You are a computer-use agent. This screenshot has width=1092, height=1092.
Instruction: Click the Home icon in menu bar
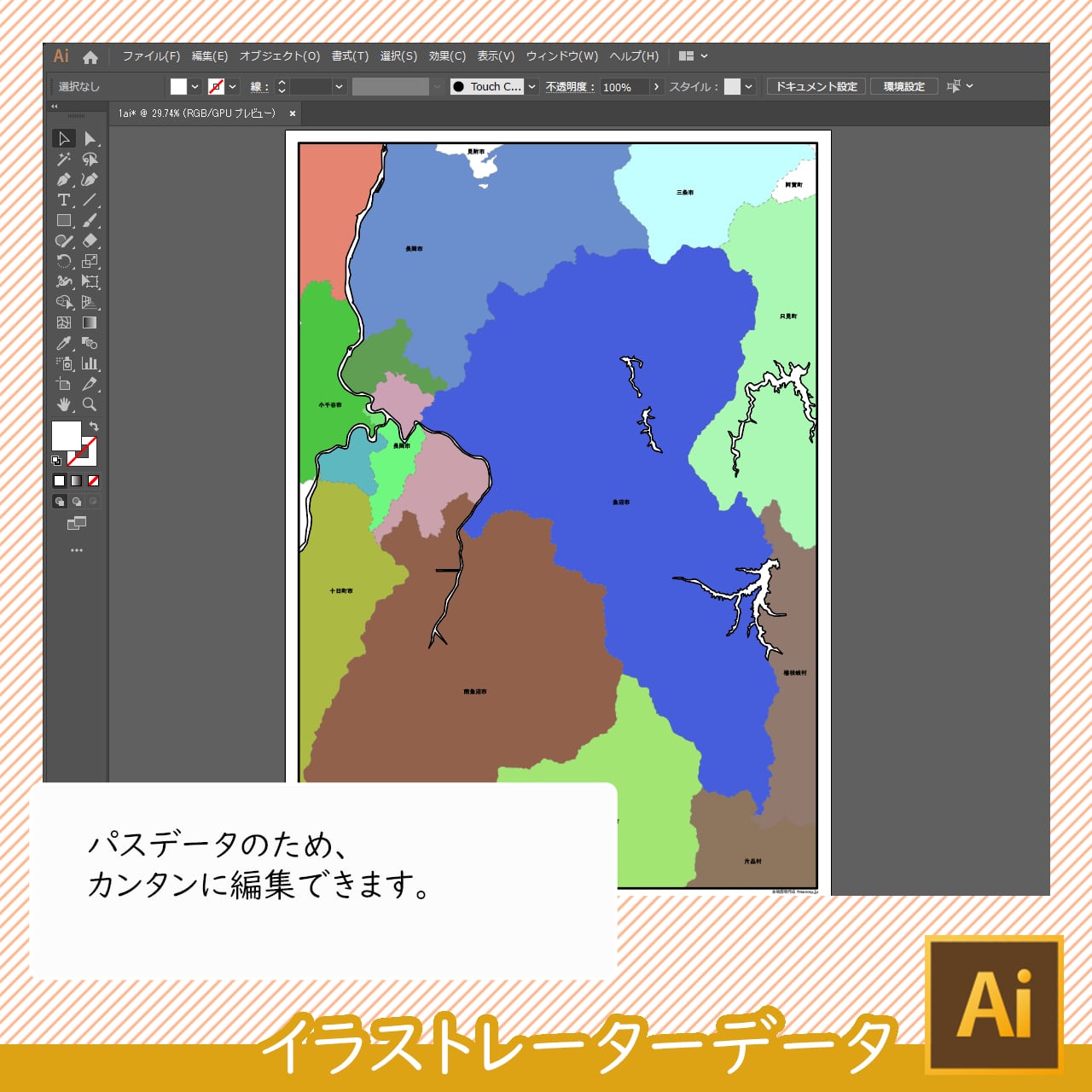pyautogui.click(x=90, y=57)
